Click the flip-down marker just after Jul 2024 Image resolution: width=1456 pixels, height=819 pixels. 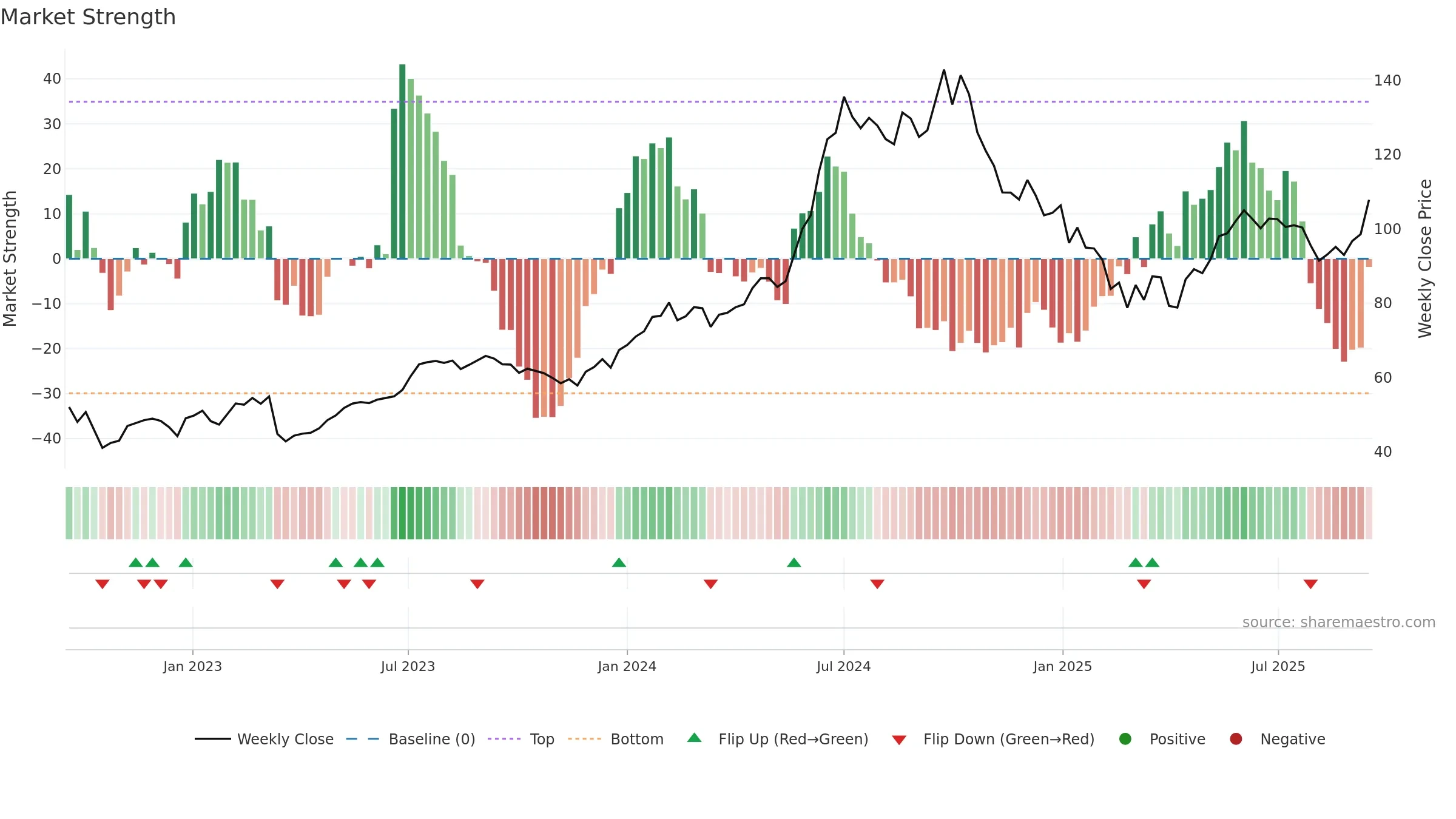pyautogui.click(x=877, y=584)
